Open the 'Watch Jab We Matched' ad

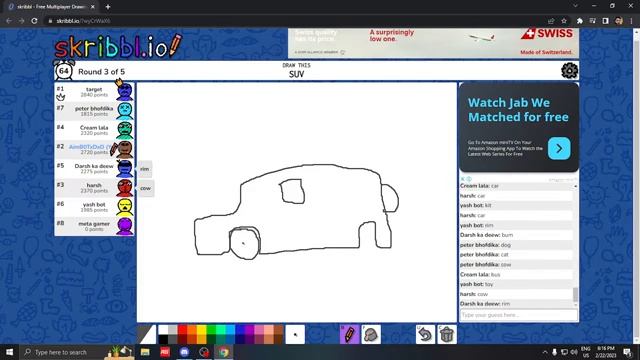pyautogui.click(x=519, y=127)
